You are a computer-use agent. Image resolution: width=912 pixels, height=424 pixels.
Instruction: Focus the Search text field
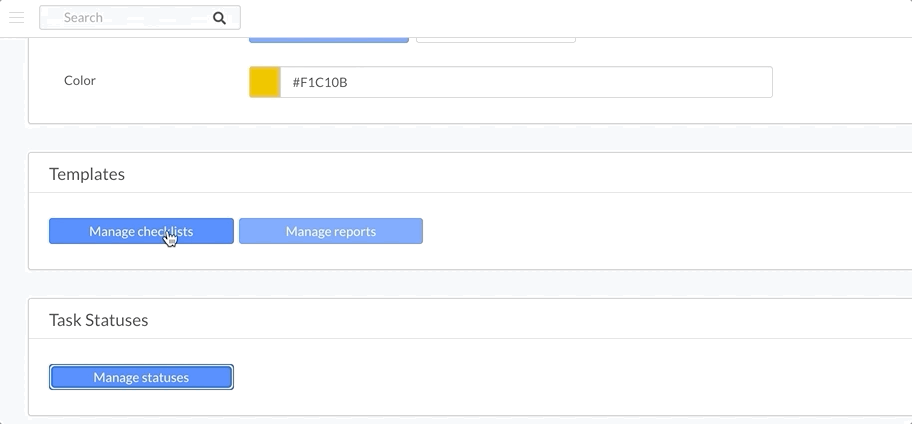[140, 17]
